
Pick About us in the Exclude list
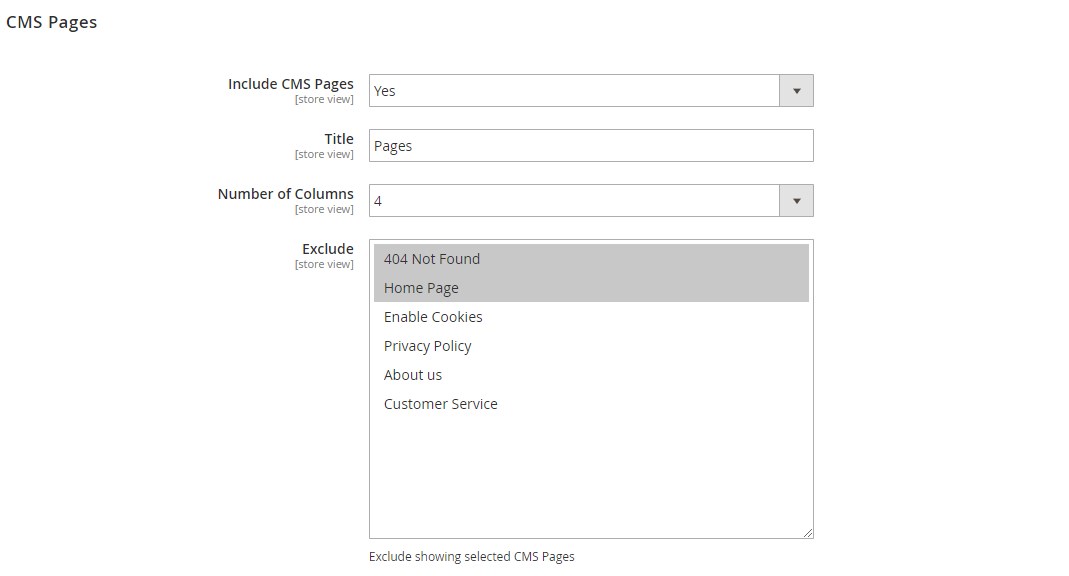tap(413, 375)
